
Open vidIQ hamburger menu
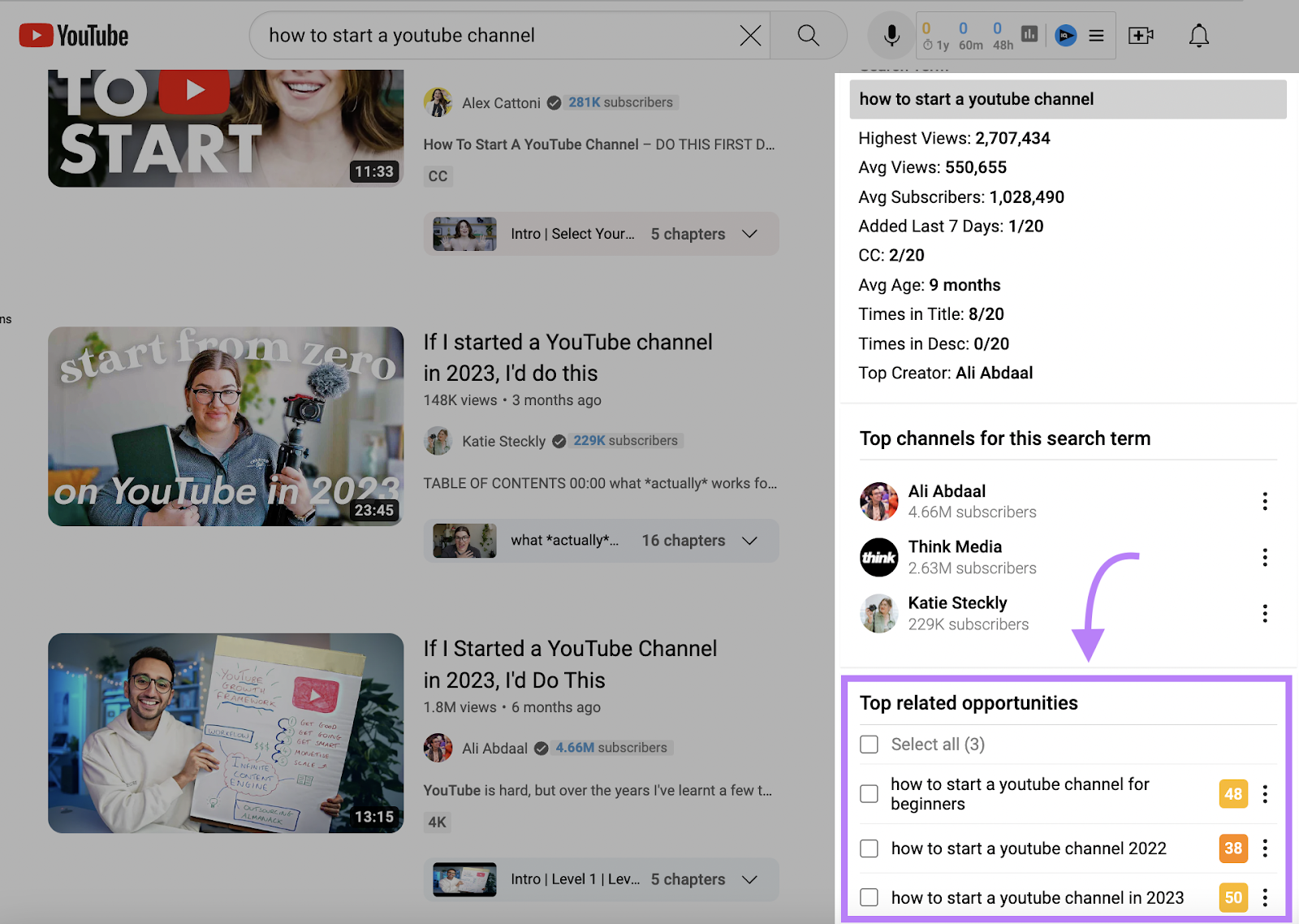(1096, 36)
